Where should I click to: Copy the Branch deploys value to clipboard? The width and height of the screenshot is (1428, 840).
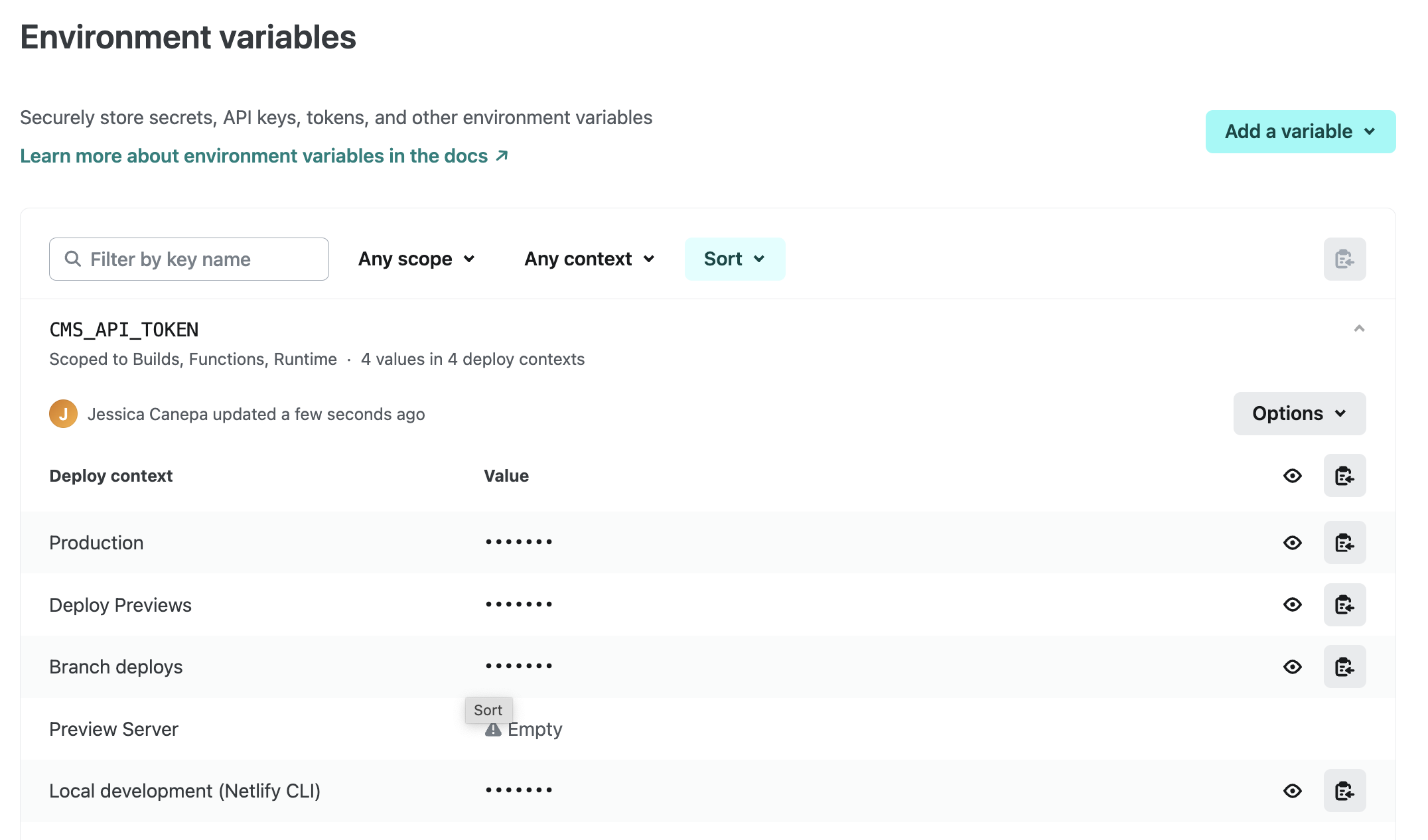coord(1344,667)
